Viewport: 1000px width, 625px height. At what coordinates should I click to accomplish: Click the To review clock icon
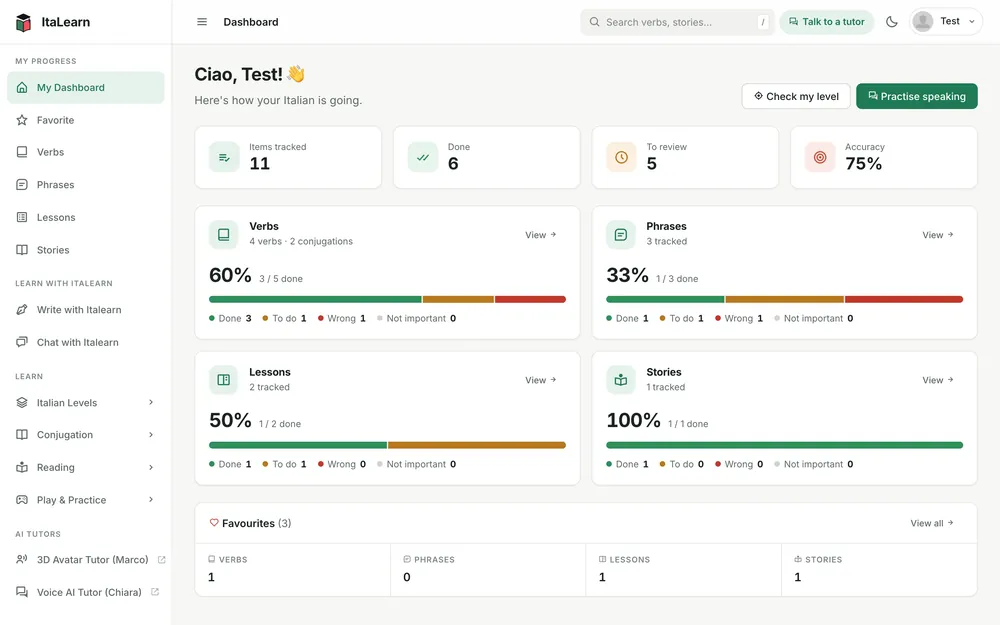click(x=621, y=157)
